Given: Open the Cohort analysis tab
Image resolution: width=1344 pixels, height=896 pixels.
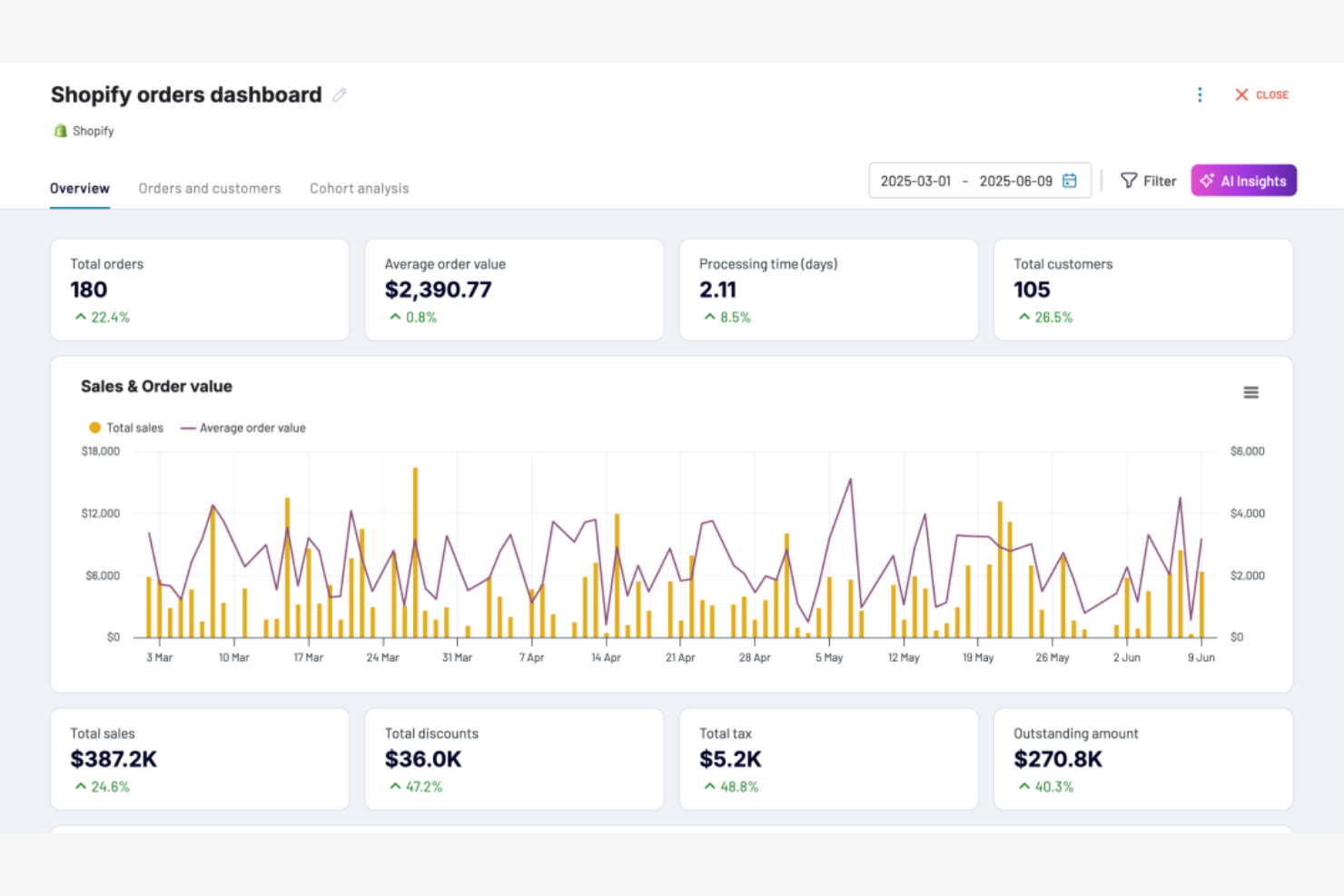Looking at the screenshot, I should click(359, 188).
